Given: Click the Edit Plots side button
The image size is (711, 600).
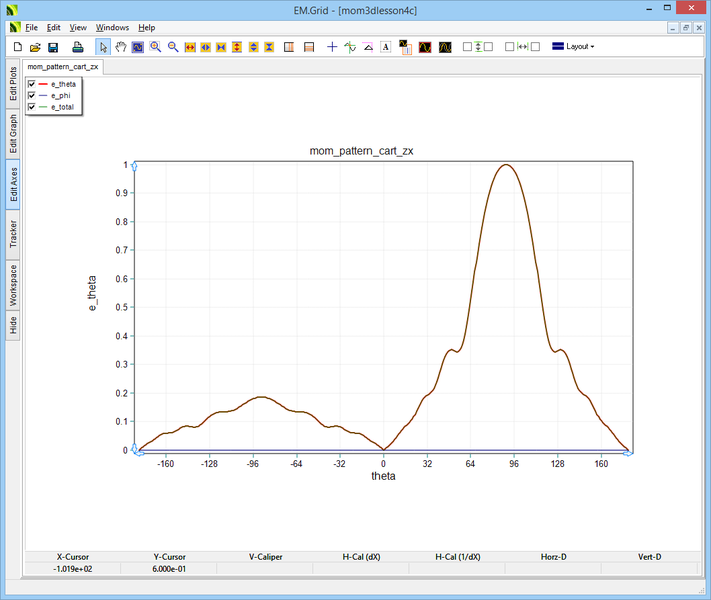Looking at the screenshot, I should pyautogui.click(x=13, y=84).
